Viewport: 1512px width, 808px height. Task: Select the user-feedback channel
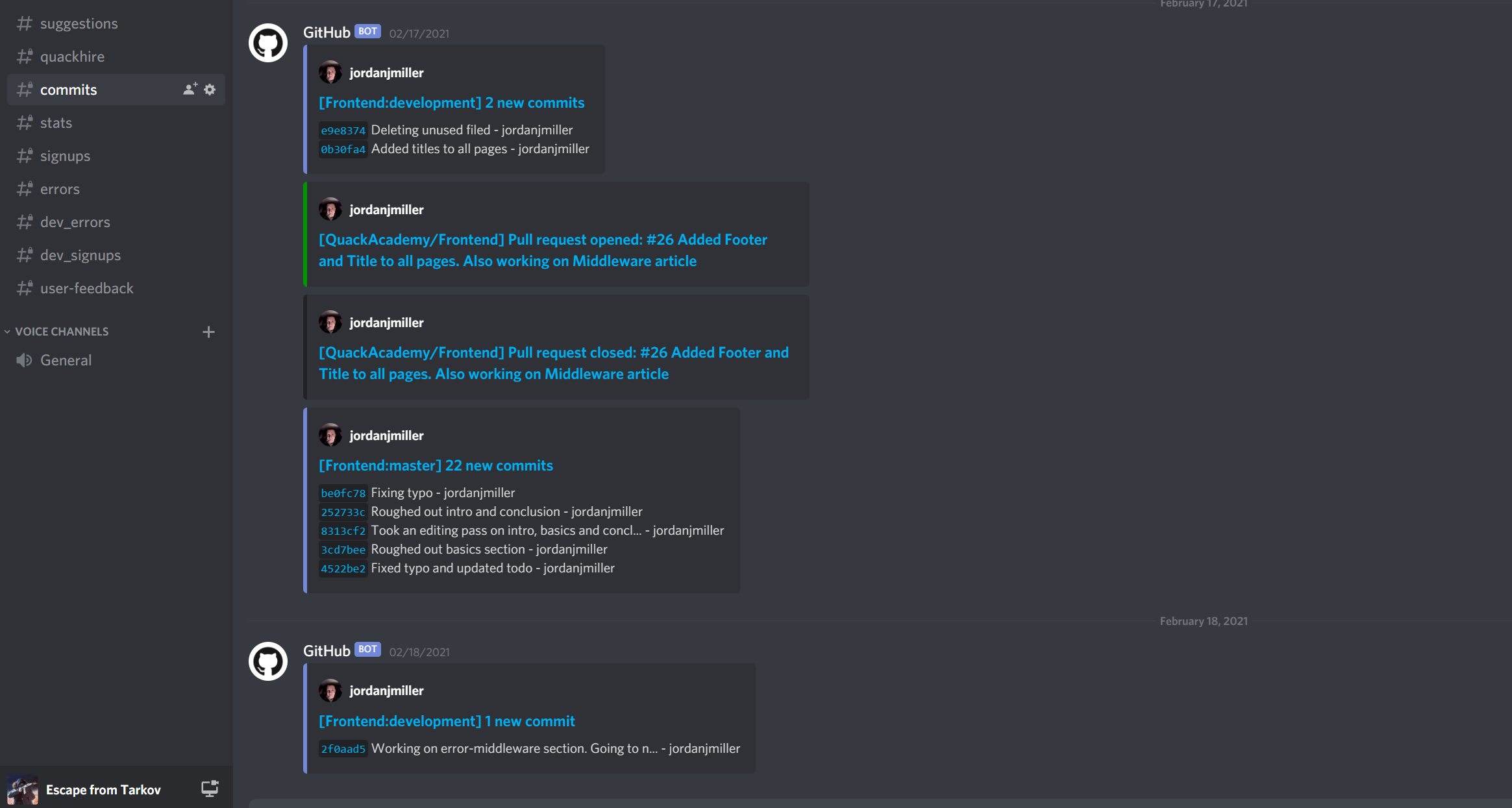[x=86, y=288]
